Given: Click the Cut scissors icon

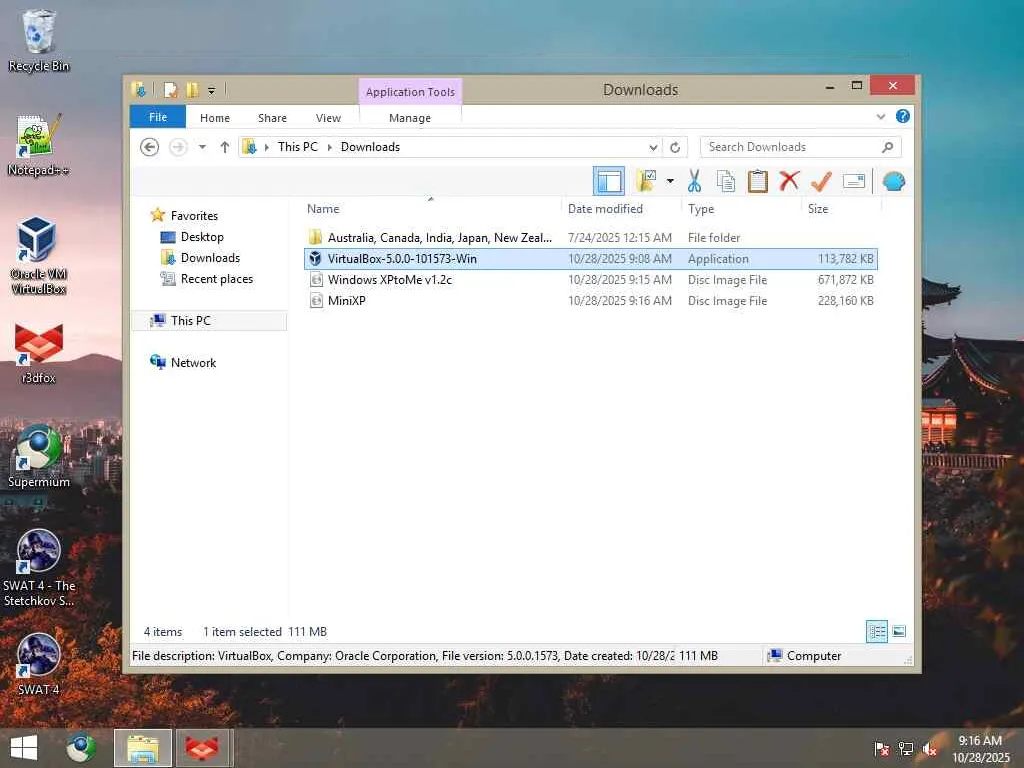Looking at the screenshot, I should coord(694,181).
